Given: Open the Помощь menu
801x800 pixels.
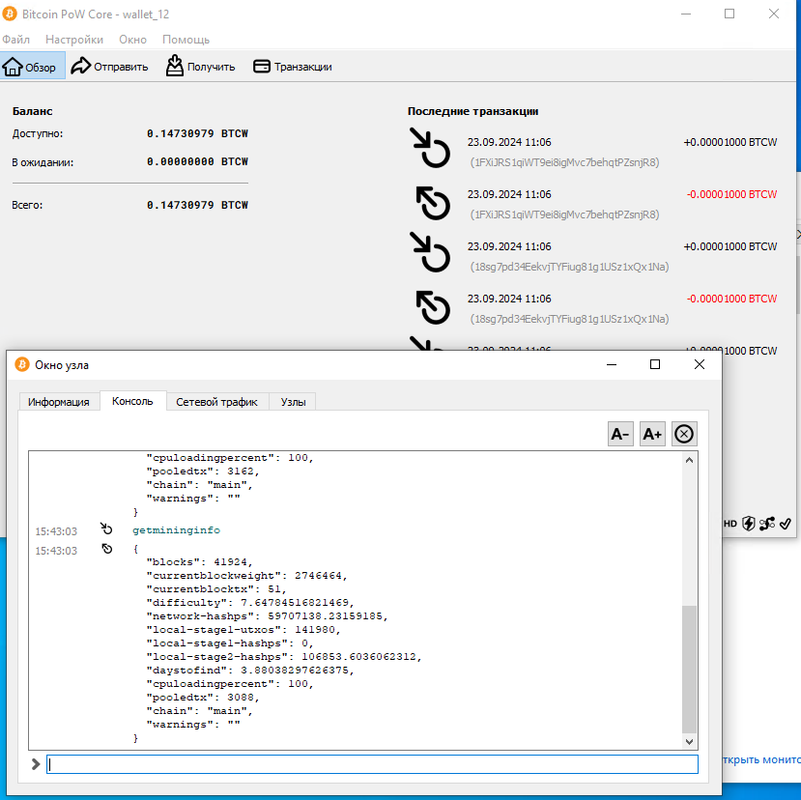Looking at the screenshot, I should click(x=186, y=39).
